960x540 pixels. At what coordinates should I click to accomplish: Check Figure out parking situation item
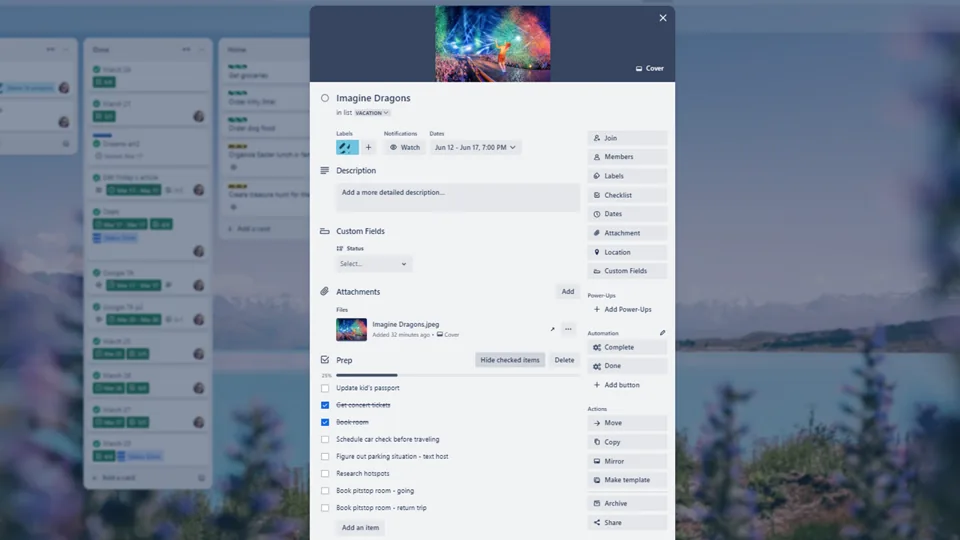point(325,457)
